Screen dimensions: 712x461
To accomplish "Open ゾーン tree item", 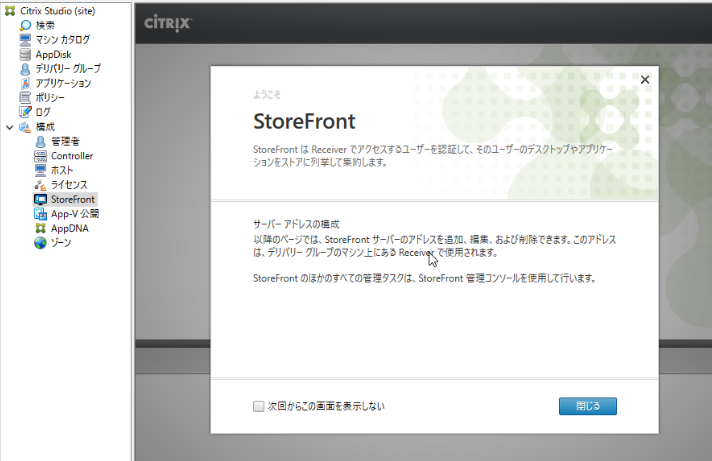I will [x=61, y=243].
